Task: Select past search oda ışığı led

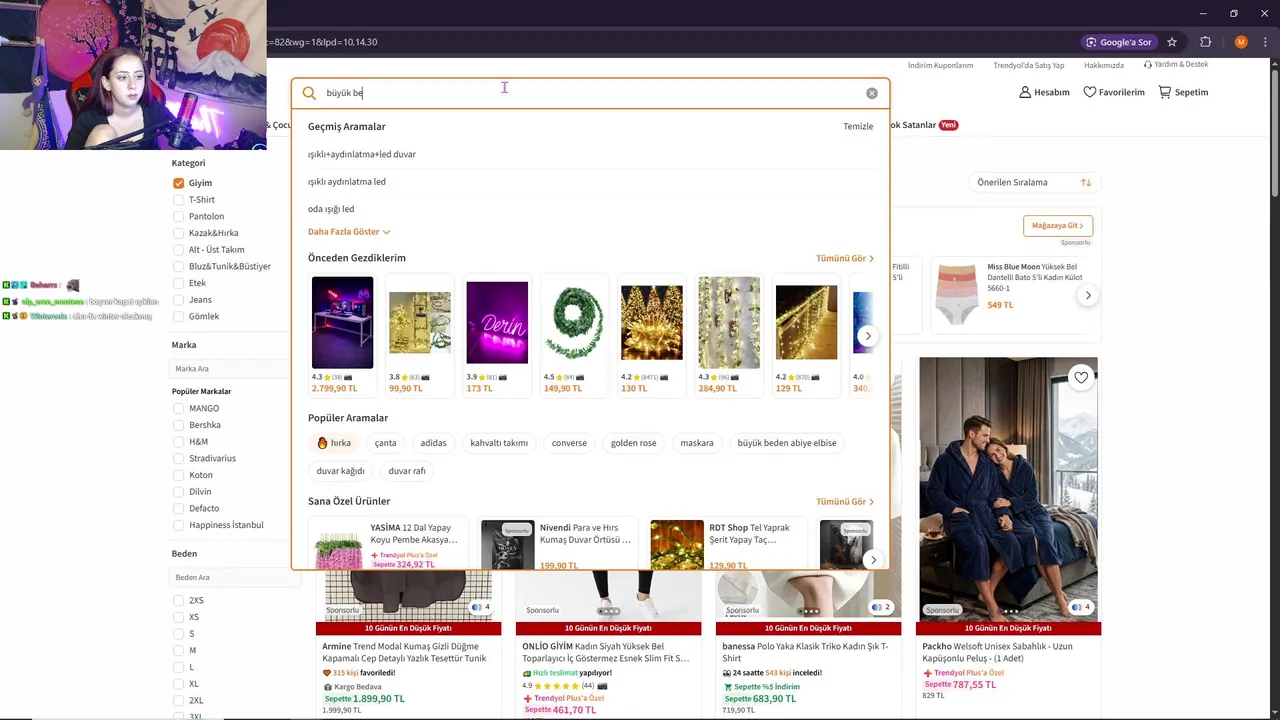Action: pyautogui.click(x=331, y=209)
